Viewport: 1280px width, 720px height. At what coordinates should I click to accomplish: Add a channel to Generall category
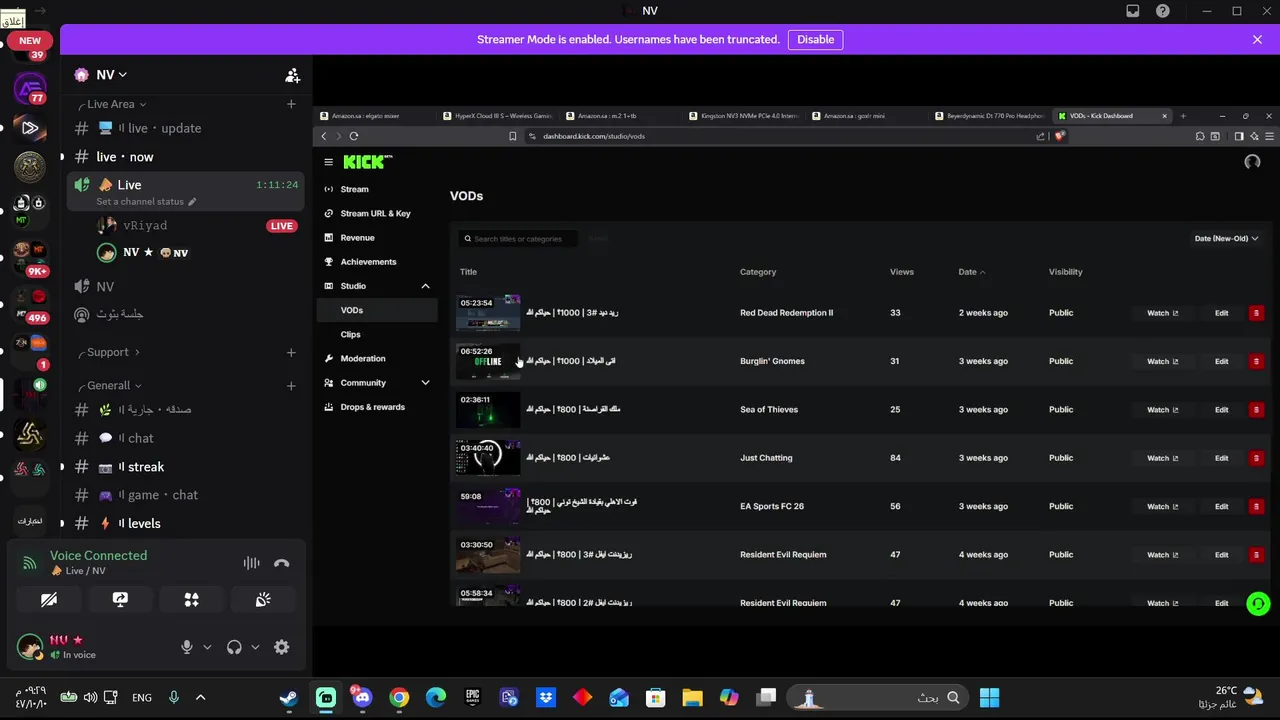point(291,385)
